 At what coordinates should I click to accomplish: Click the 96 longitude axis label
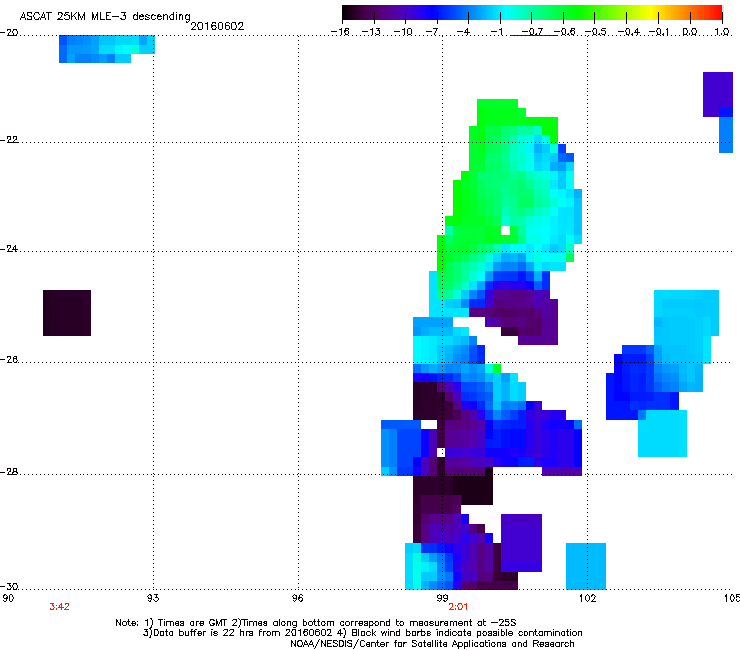coord(298,598)
